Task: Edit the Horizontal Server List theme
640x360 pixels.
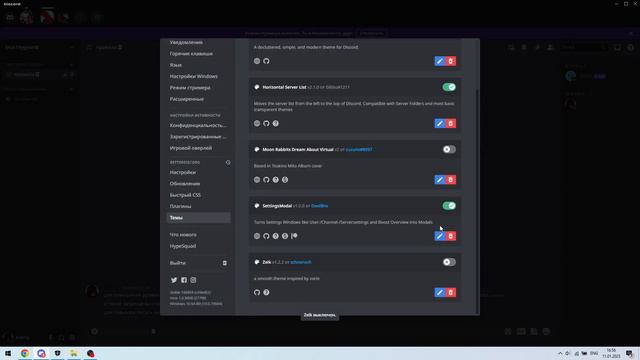Action: (440, 123)
